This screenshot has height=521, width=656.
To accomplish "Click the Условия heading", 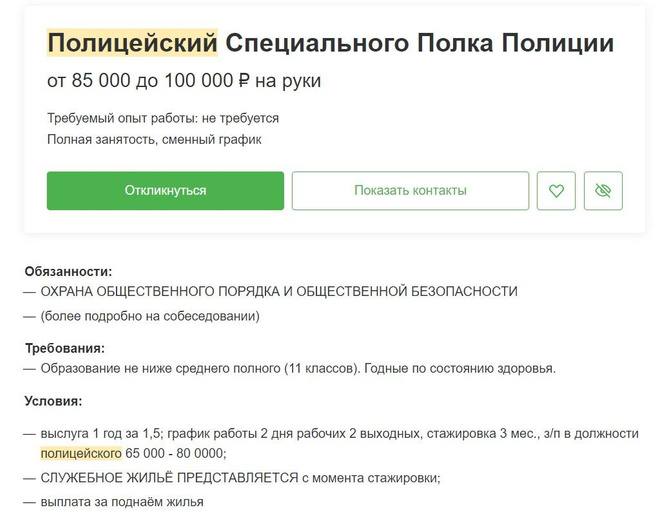I will coord(53,401).
